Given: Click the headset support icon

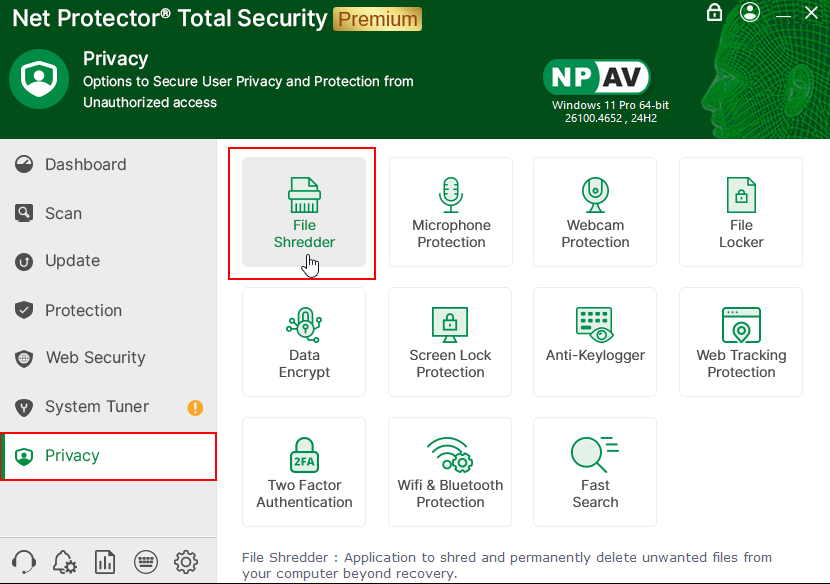Looking at the screenshot, I should [23, 561].
